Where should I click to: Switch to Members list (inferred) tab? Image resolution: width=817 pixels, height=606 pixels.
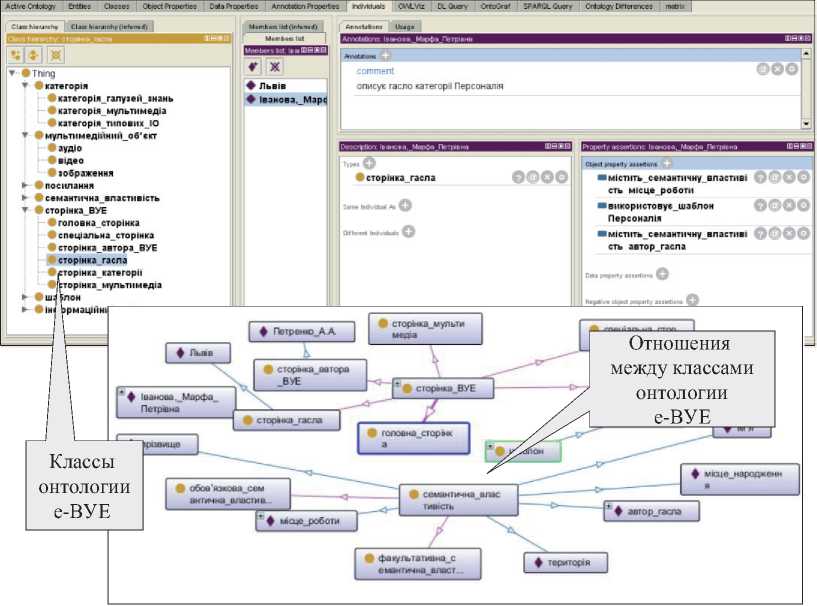coord(283,27)
